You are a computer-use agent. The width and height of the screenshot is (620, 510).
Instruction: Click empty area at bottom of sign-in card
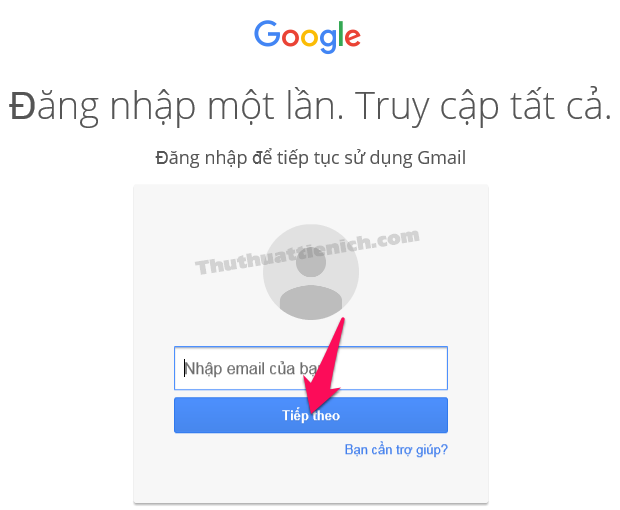tap(311, 482)
